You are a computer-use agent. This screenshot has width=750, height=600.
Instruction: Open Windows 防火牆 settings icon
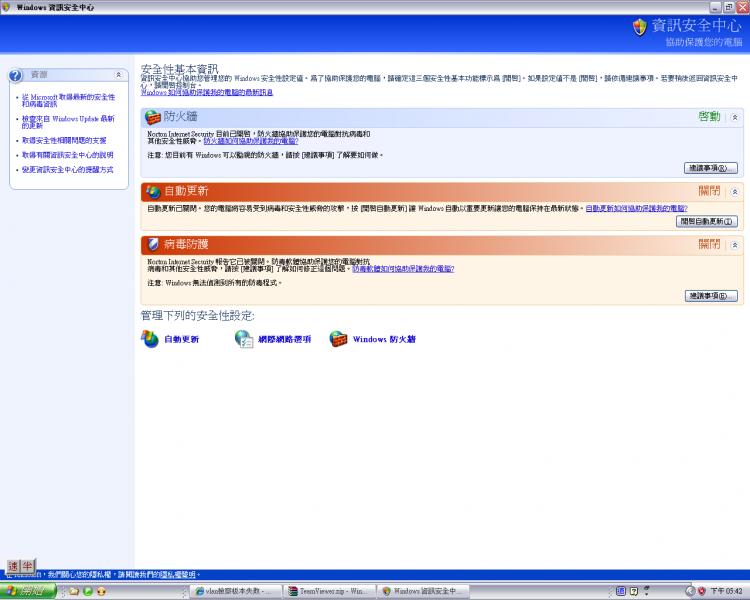(339, 339)
